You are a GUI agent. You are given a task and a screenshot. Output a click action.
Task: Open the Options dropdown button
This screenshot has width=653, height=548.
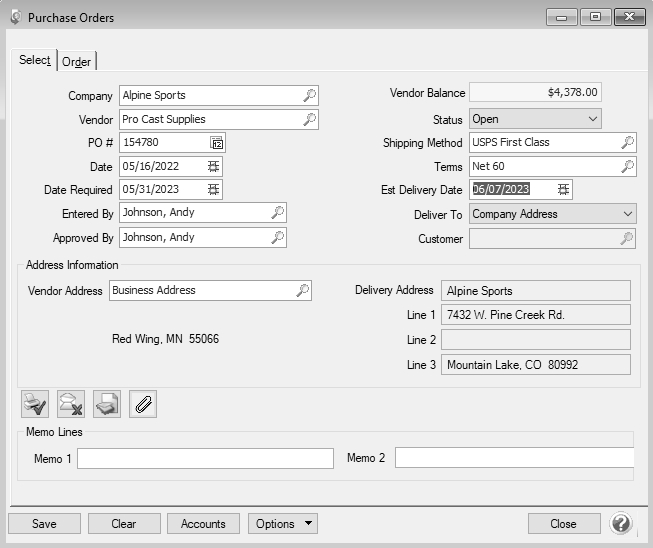coord(283,524)
